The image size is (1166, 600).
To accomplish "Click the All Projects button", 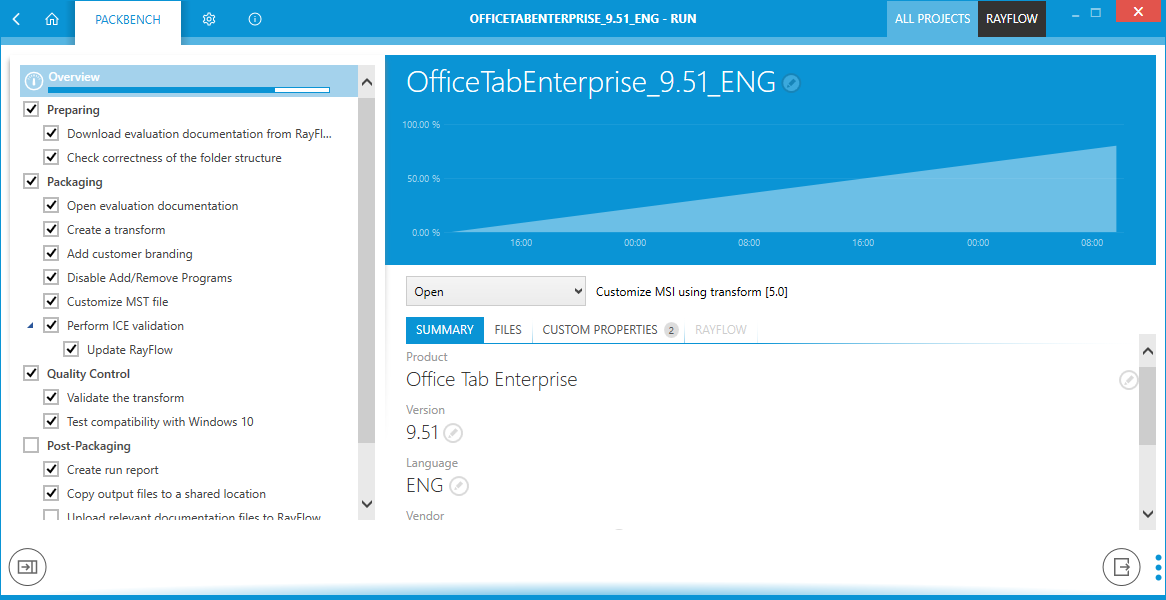I will (x=932, y=19).
